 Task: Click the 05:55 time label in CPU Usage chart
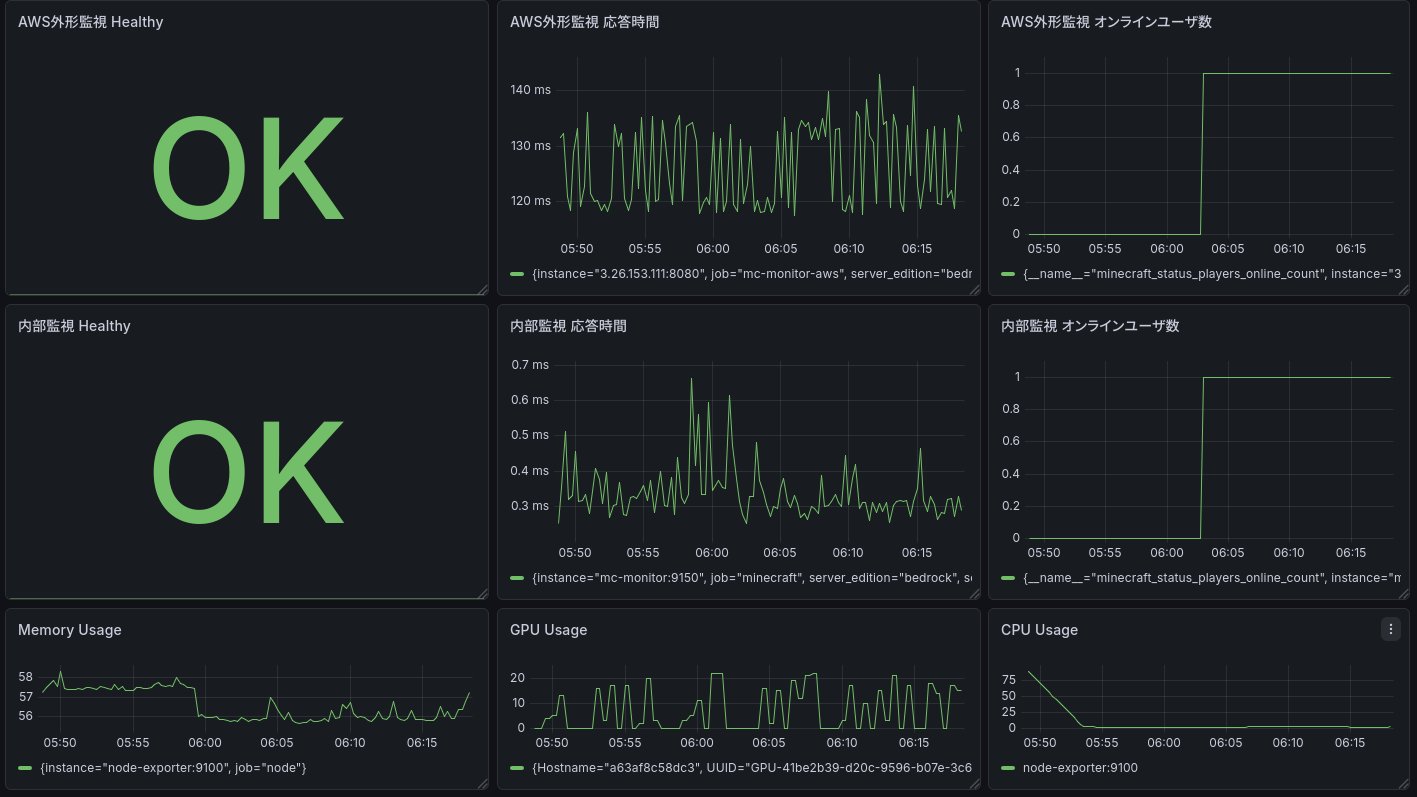pos(1103,743)
